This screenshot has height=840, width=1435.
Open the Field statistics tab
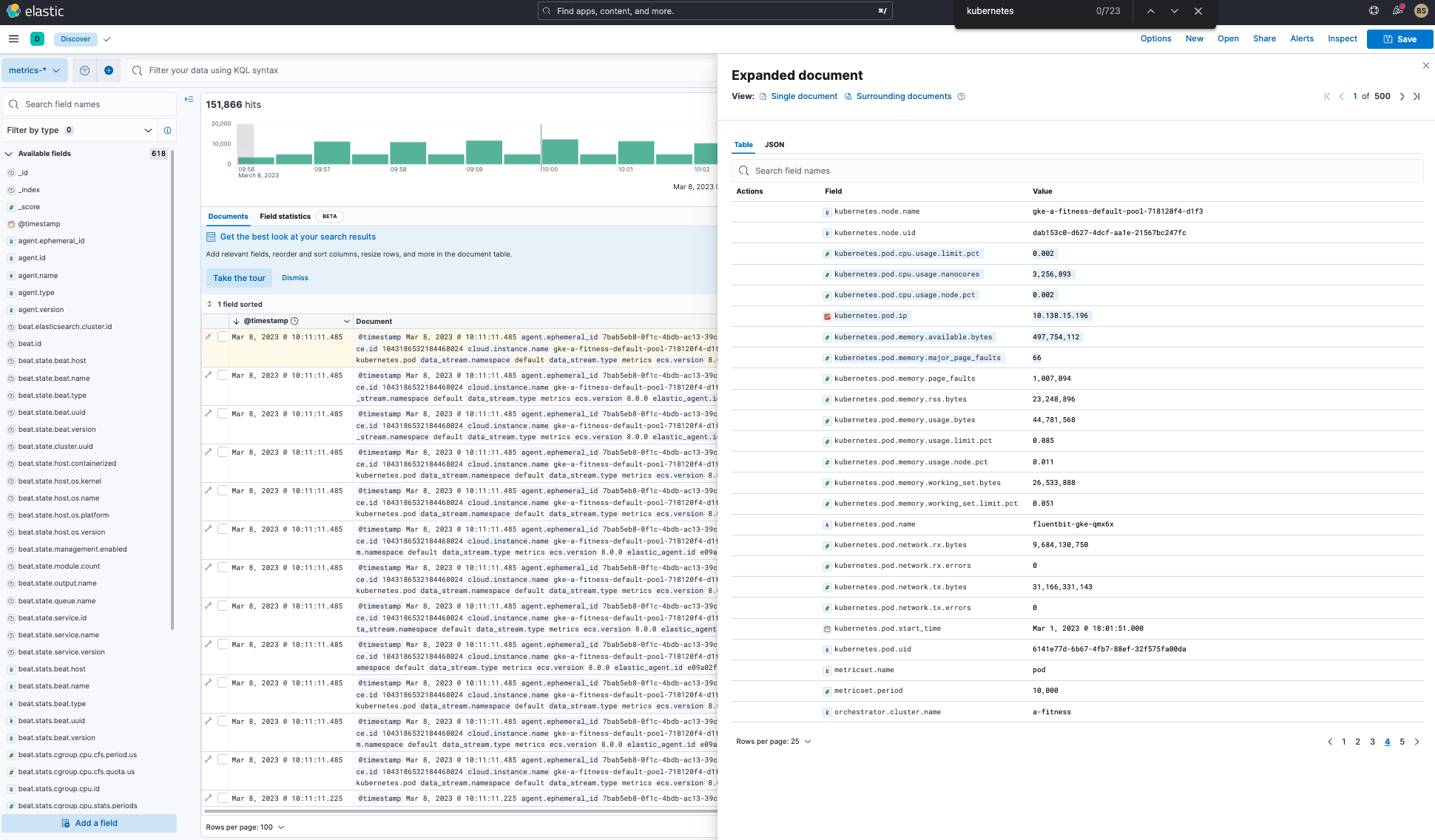pyautogui.click(x=285, y=217)
